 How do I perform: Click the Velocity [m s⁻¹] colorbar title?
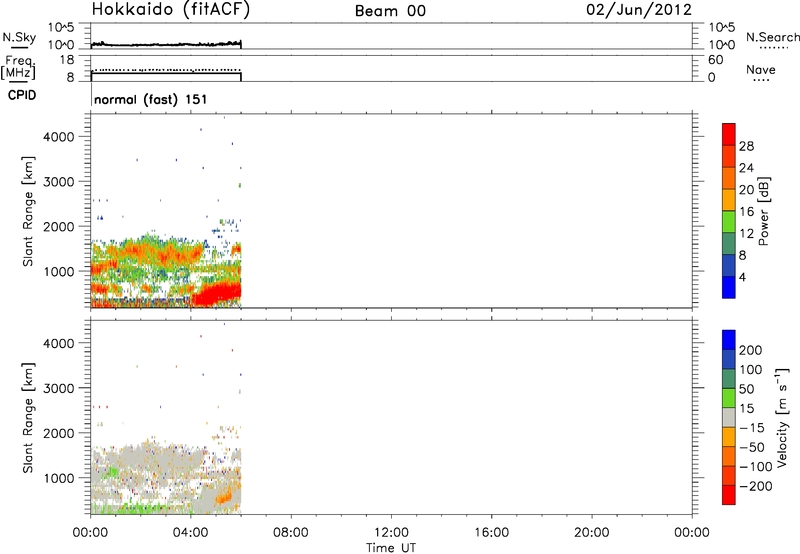782,417
